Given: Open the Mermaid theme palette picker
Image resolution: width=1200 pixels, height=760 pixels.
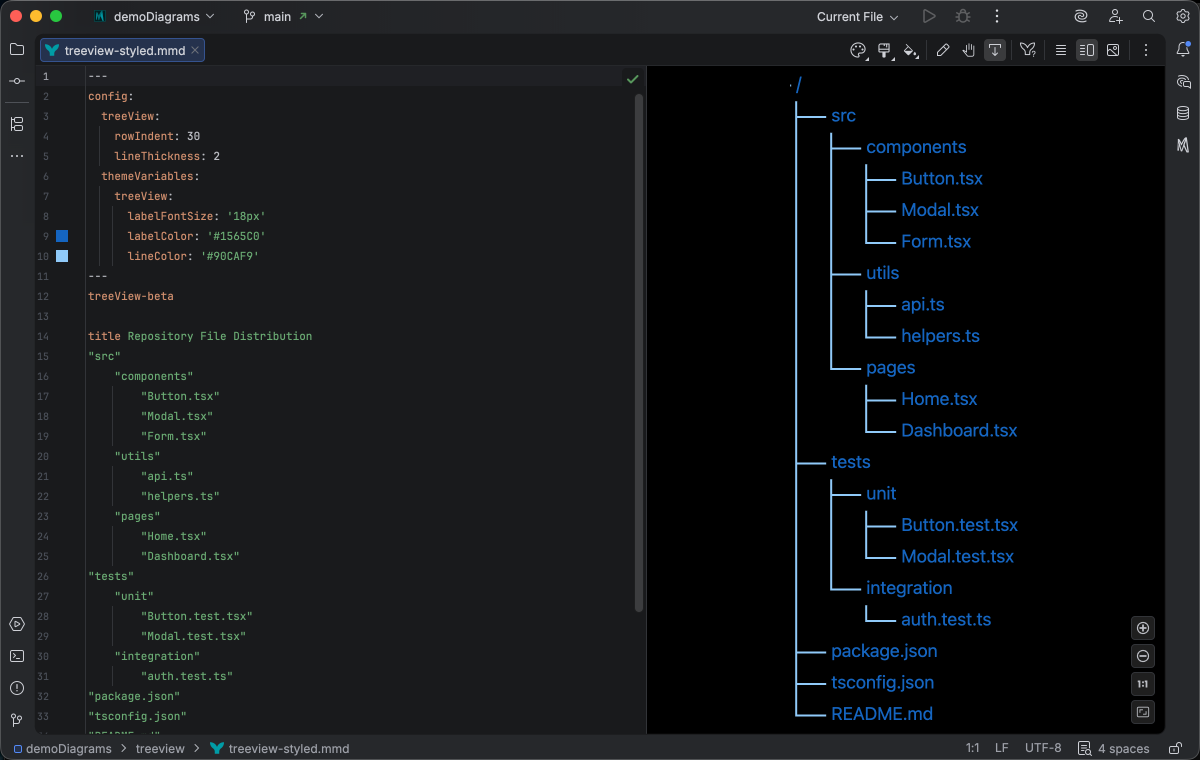Looking at the screenshot, I should pos(858,49).
